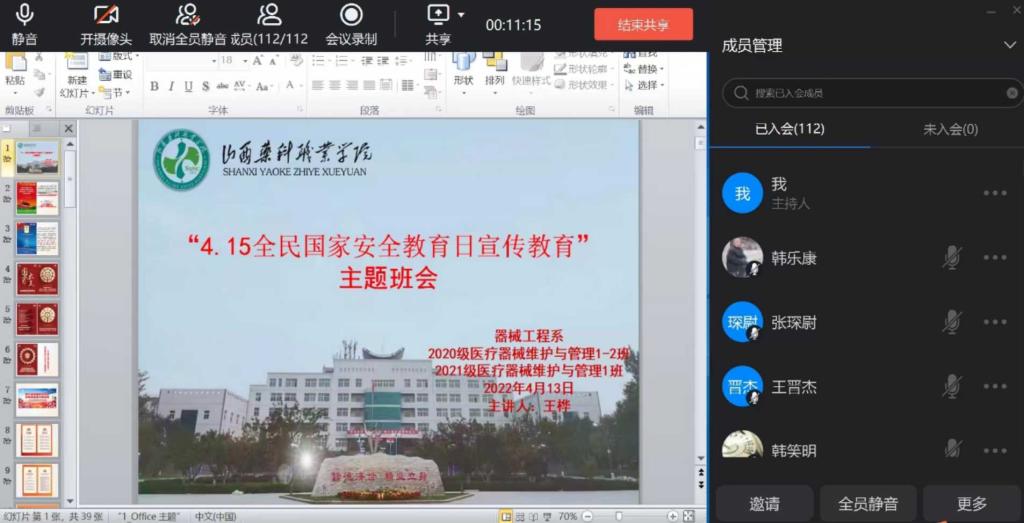Screen dimensions: 1024x523
Task: Select the 已入会(112) tab
Action: tap(789, 129)
